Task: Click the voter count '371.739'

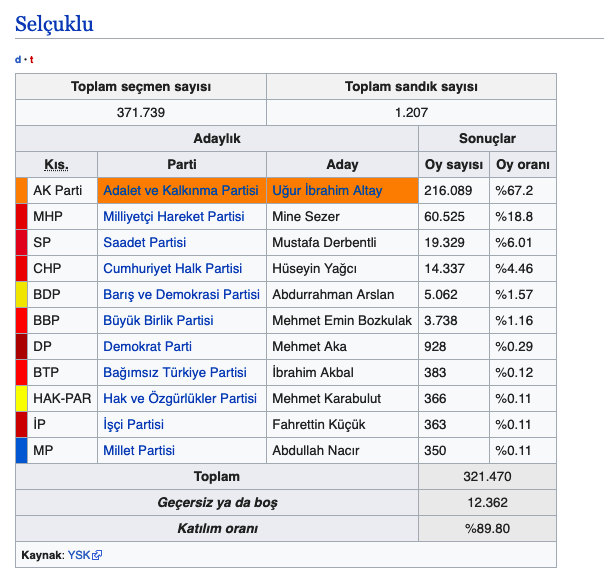Action: 141,112
